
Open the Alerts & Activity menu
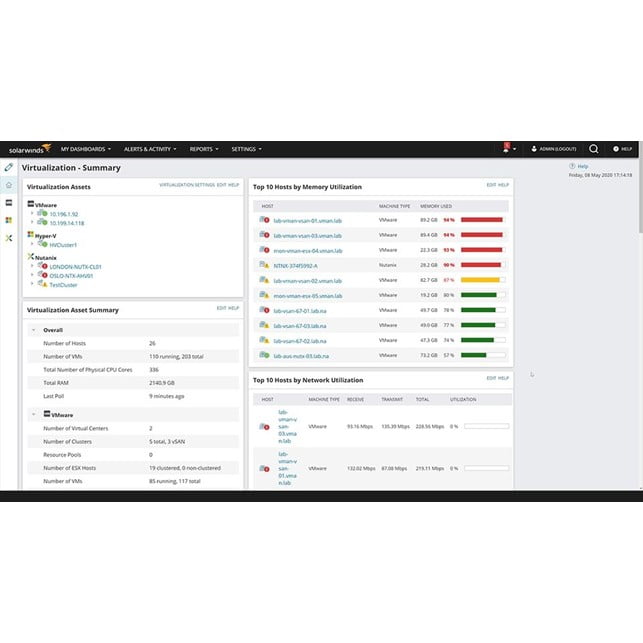click(149, 149)
